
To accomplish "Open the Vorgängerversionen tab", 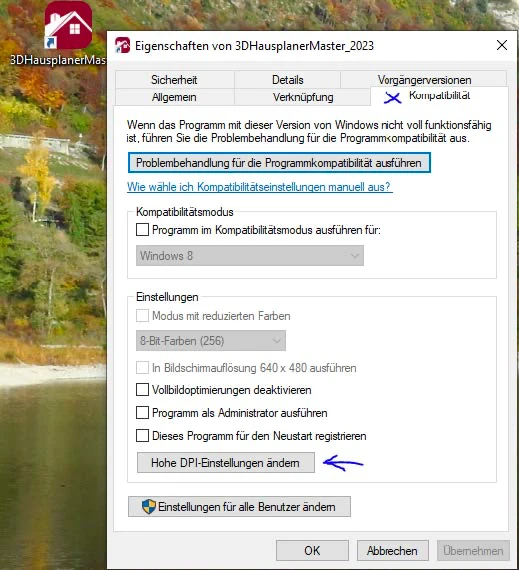I will [x=424, y=80].
